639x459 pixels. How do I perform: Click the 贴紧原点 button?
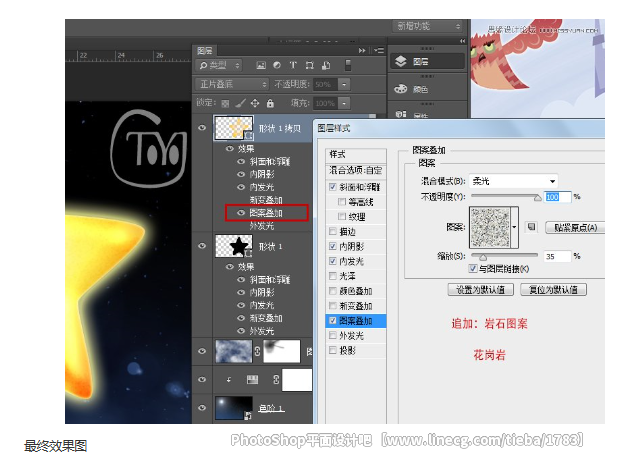pos(575,227)
